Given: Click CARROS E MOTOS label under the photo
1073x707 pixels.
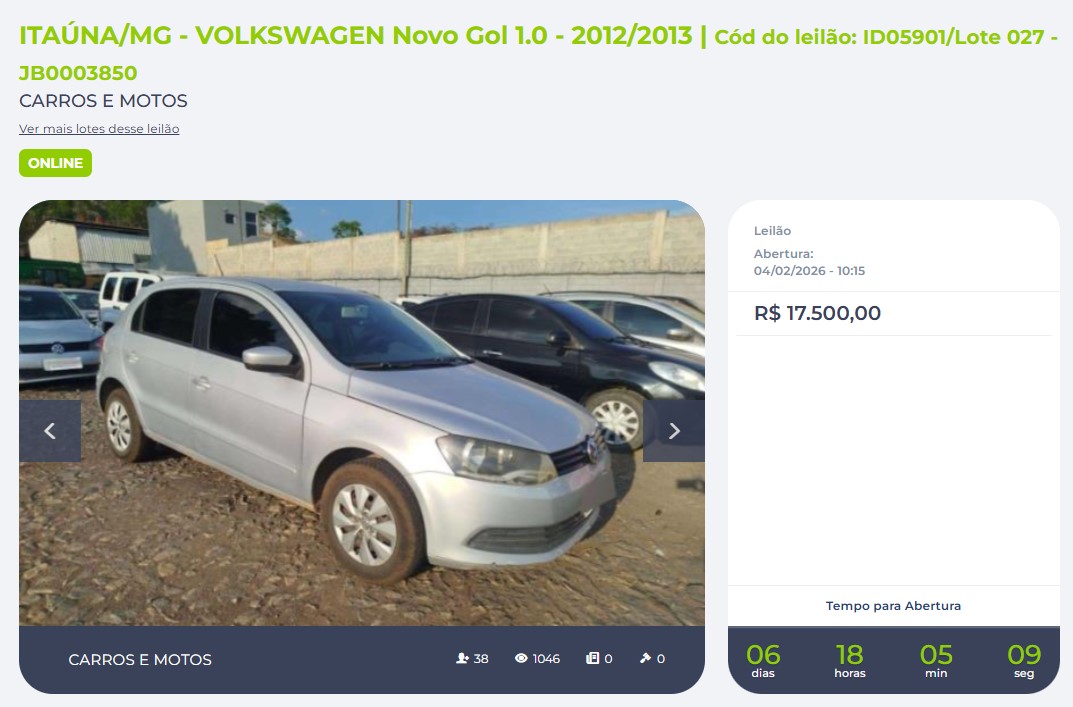Looking at the screenshot, I should click(140, 660).
